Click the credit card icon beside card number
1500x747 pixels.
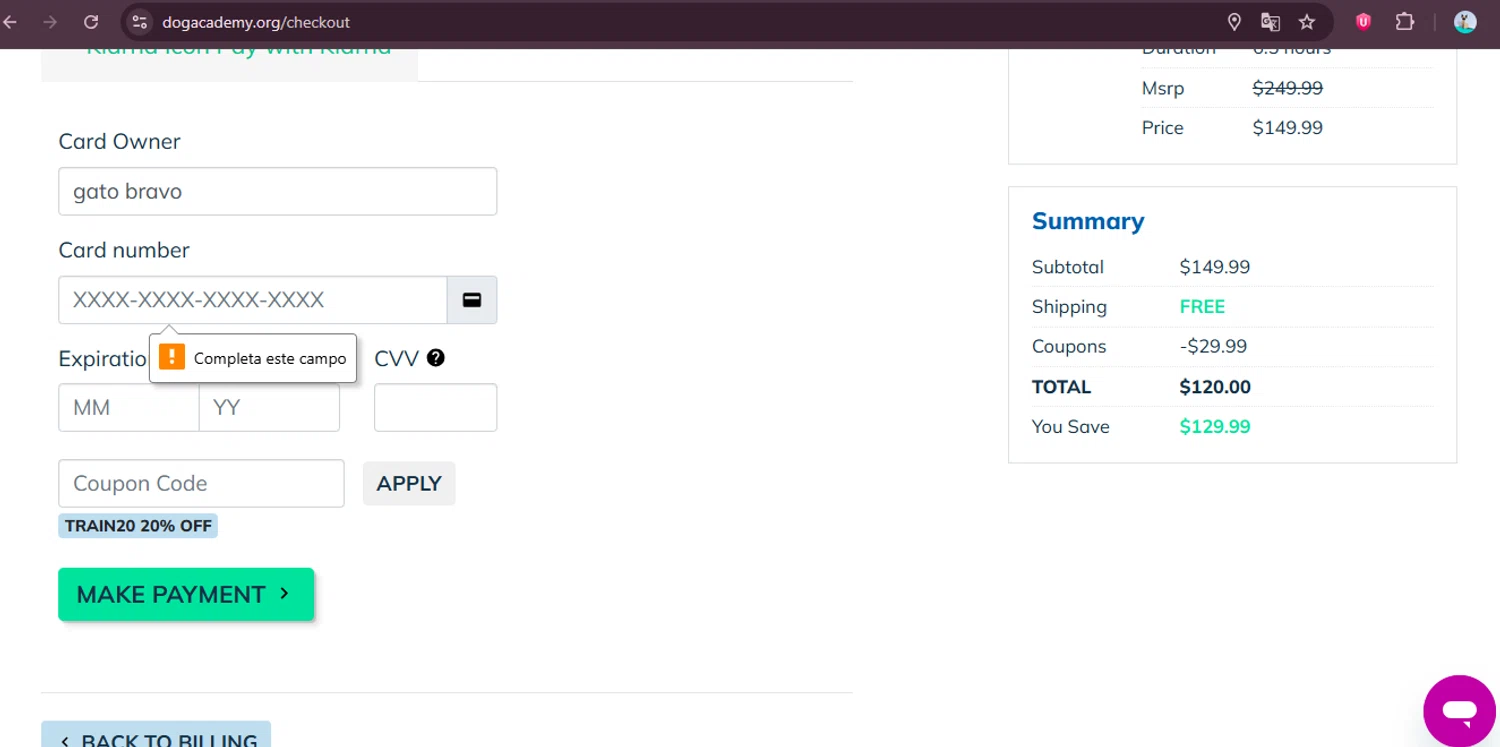[472, 300]
